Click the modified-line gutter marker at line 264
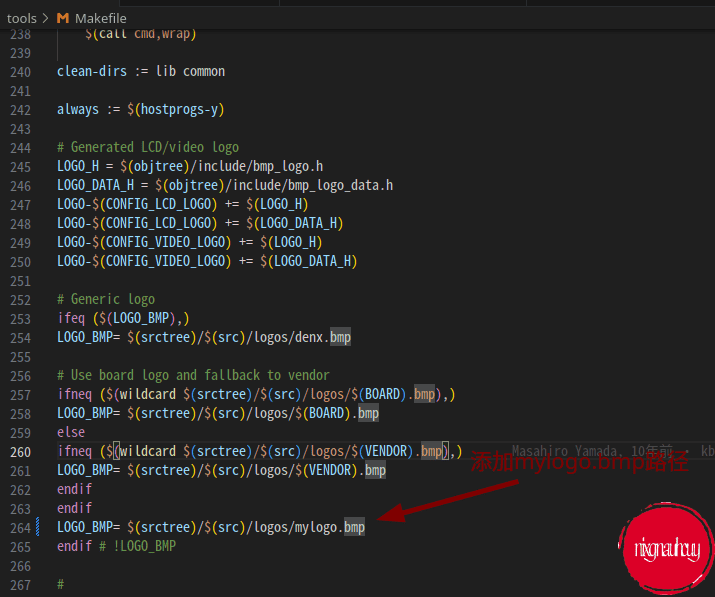This screenshot has width=715, height=597. (x=38, y=527)
